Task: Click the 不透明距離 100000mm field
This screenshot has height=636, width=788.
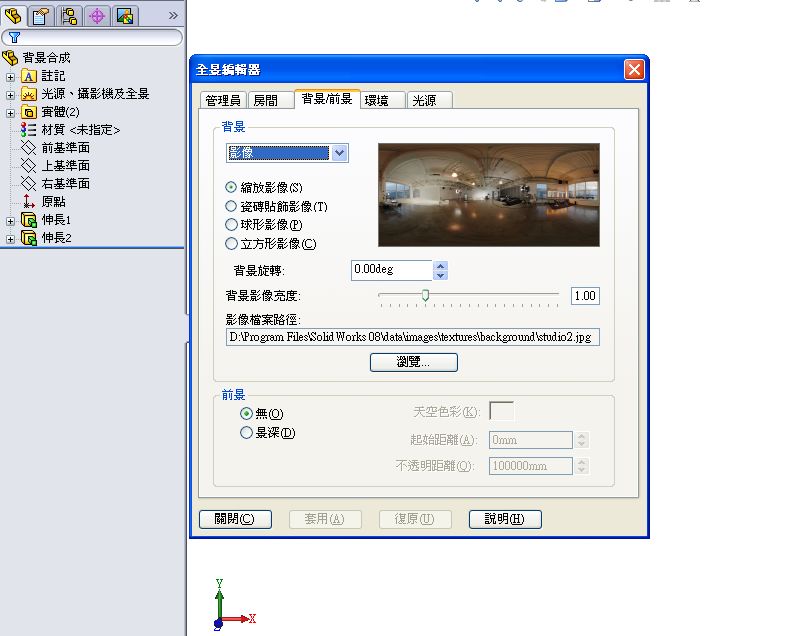Action: [x=531, y=466]
